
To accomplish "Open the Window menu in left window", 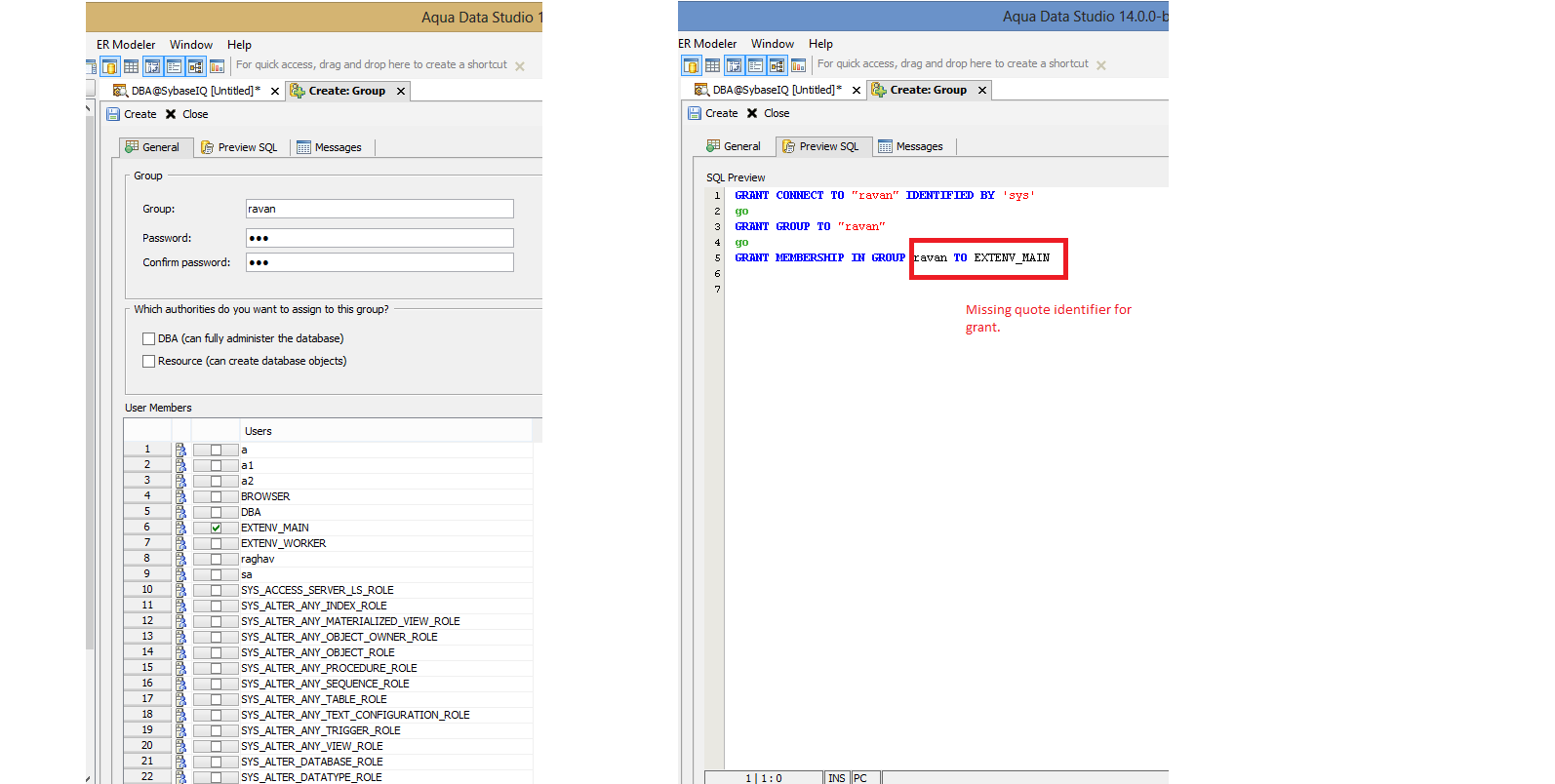I will click(x=191, y=45).
